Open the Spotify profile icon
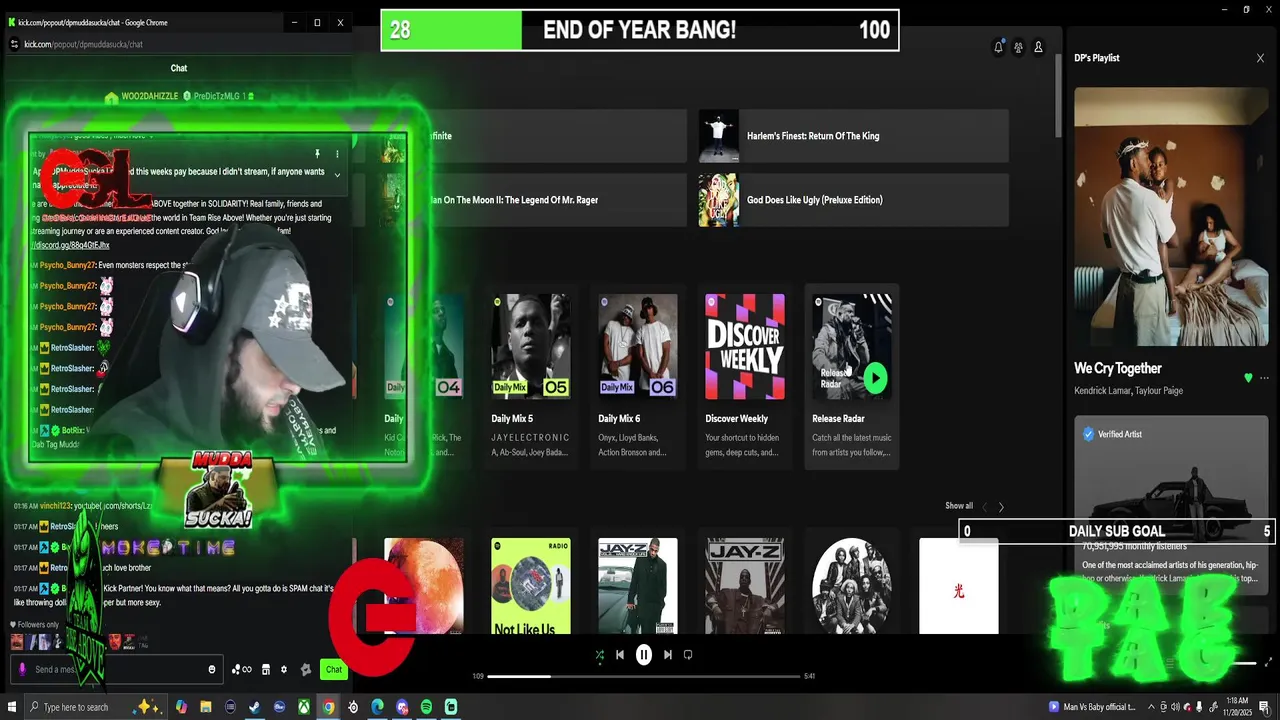The height and width of the screenshot is (720, 1280). [1038, 47]
